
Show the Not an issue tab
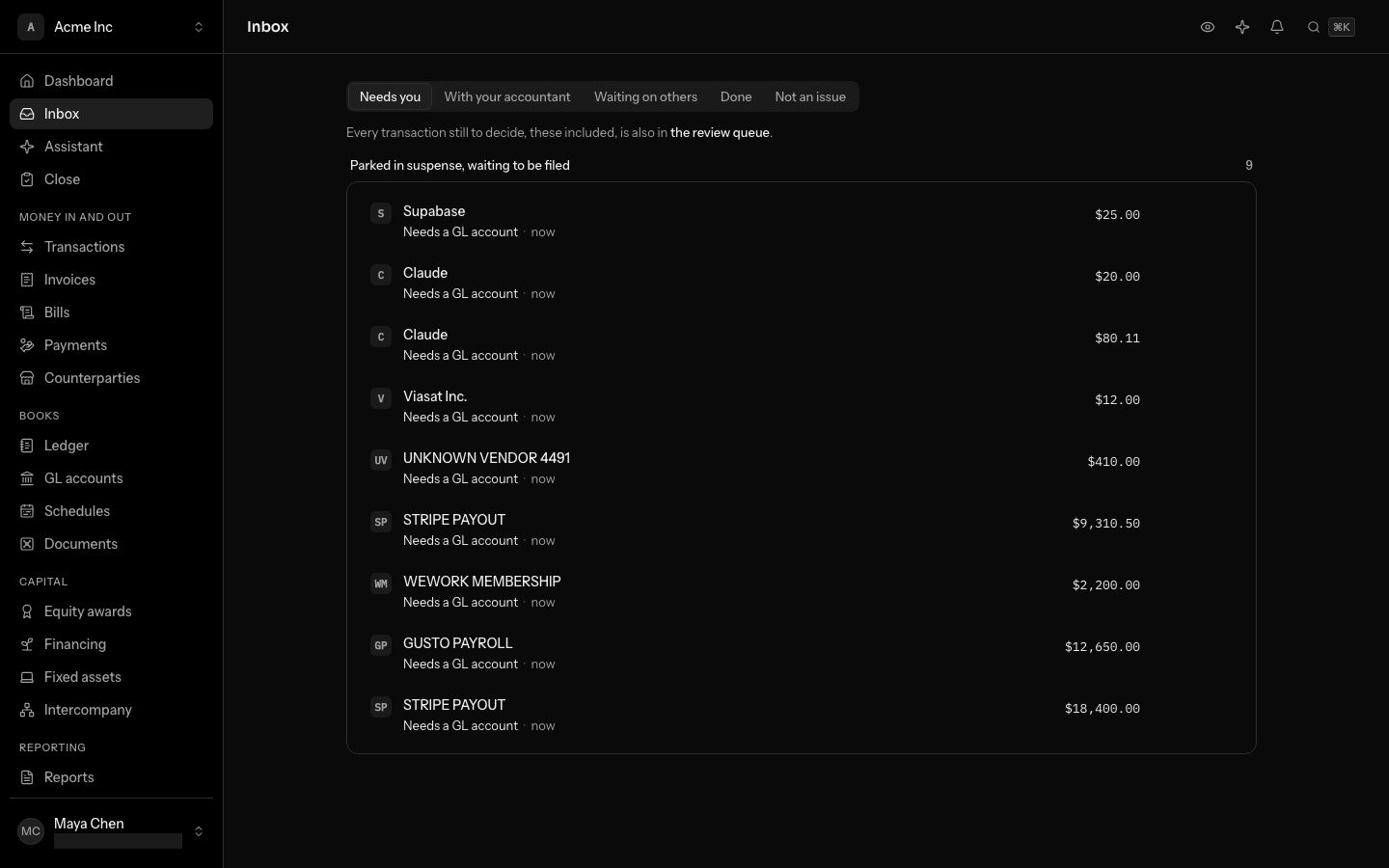point(810,96)
